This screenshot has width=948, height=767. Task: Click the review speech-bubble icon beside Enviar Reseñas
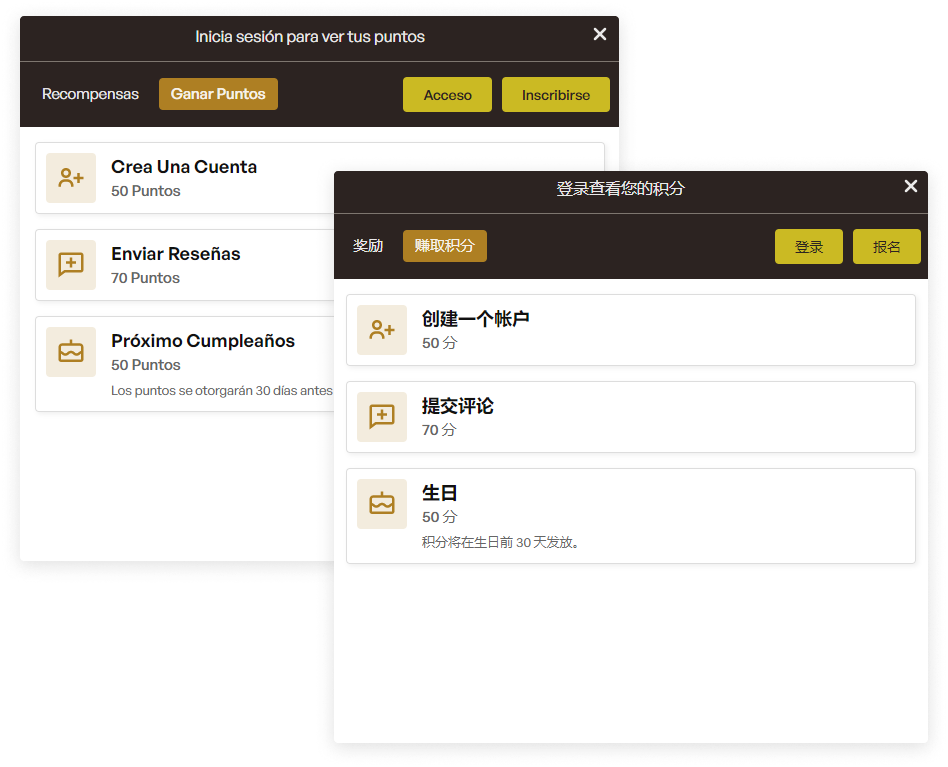point(70,263)
